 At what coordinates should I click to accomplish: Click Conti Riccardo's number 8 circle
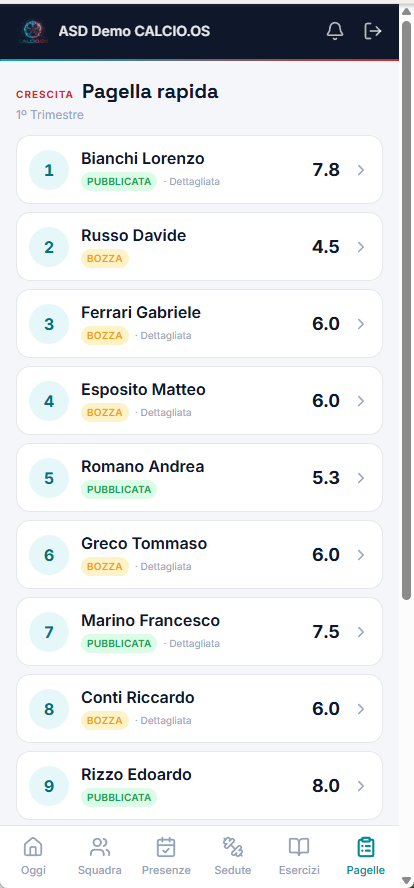(49, 709)
